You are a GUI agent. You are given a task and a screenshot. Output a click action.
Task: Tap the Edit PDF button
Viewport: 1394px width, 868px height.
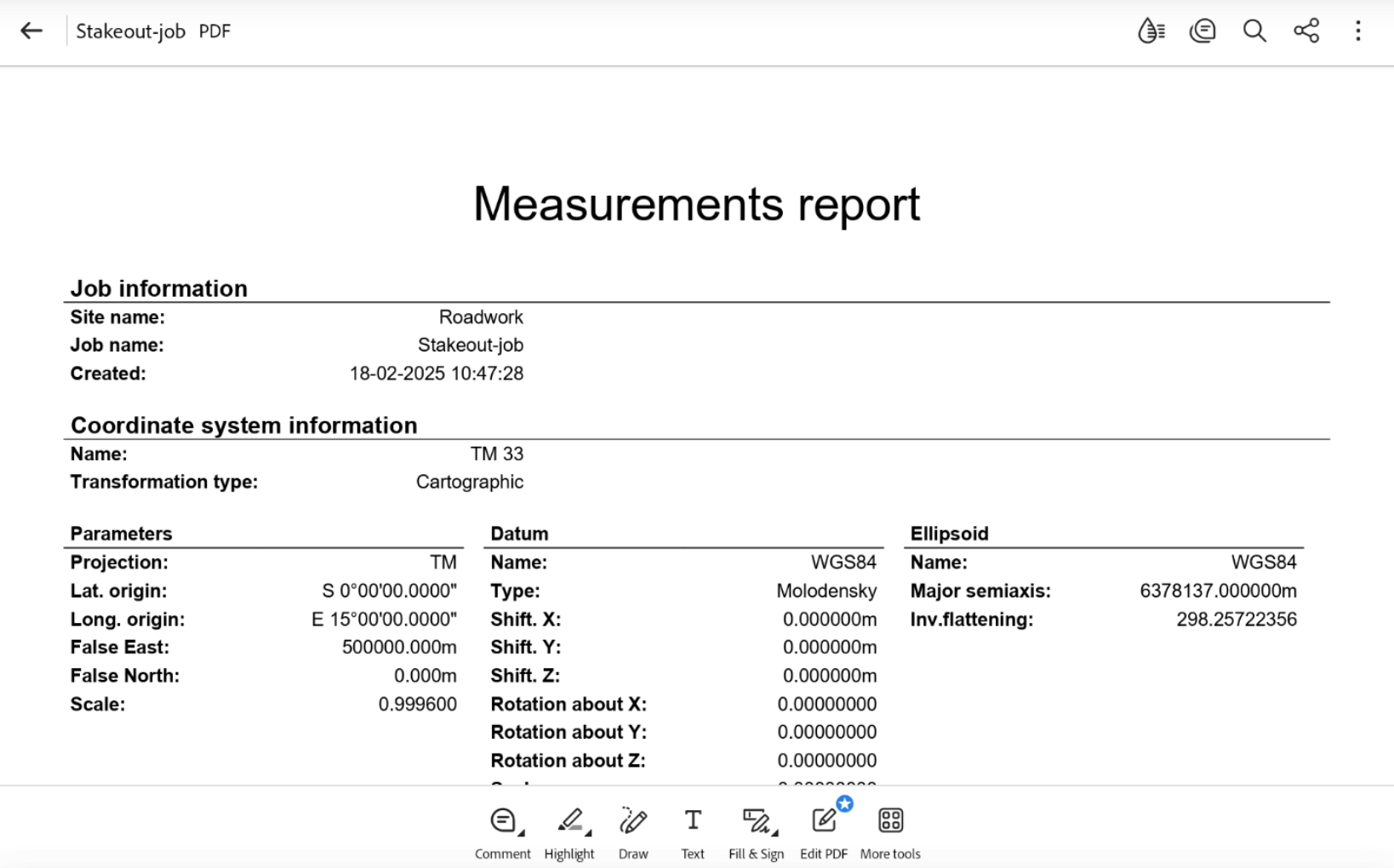tap(823, 821)
